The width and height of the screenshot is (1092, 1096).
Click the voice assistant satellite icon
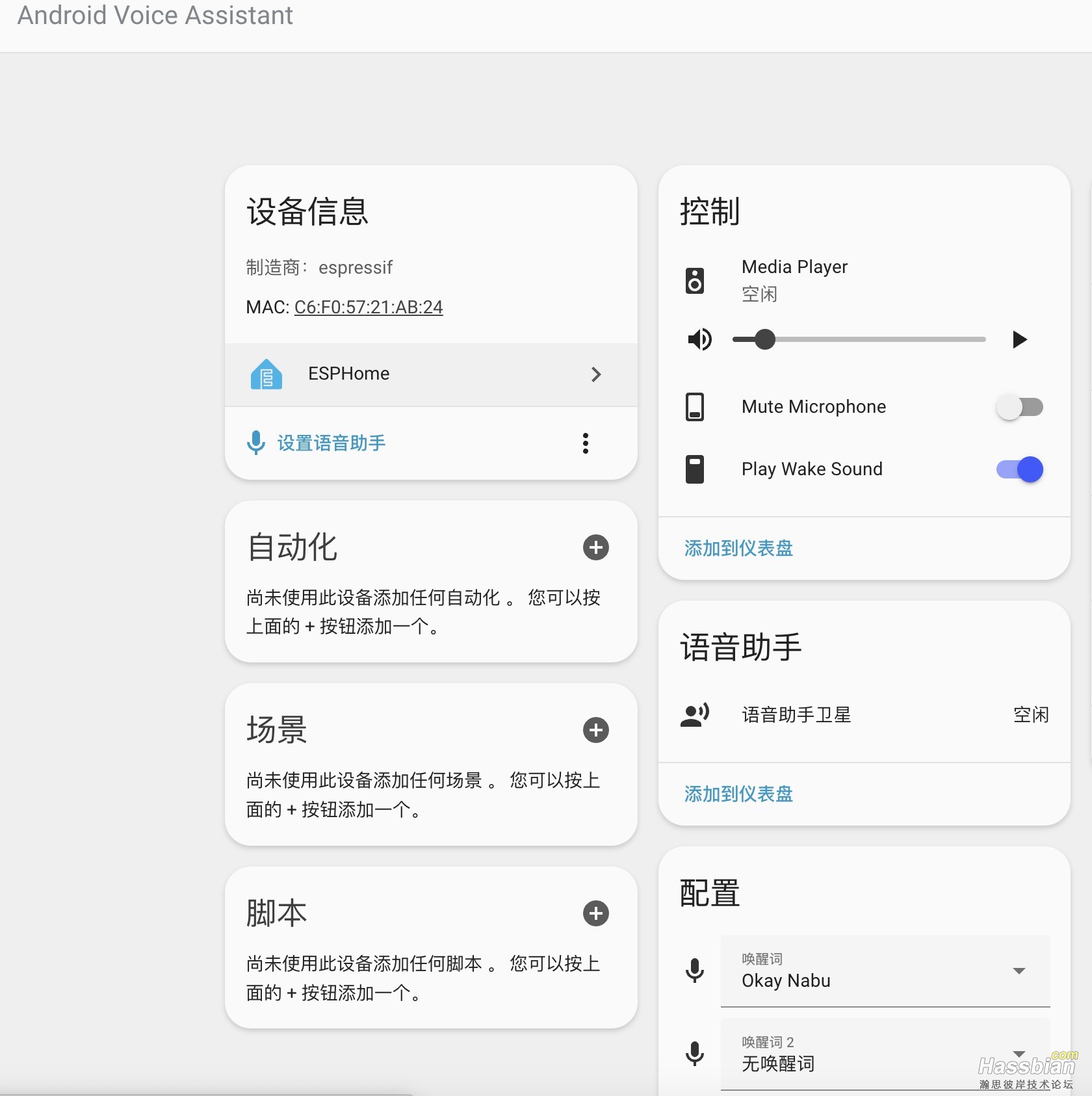695,715
